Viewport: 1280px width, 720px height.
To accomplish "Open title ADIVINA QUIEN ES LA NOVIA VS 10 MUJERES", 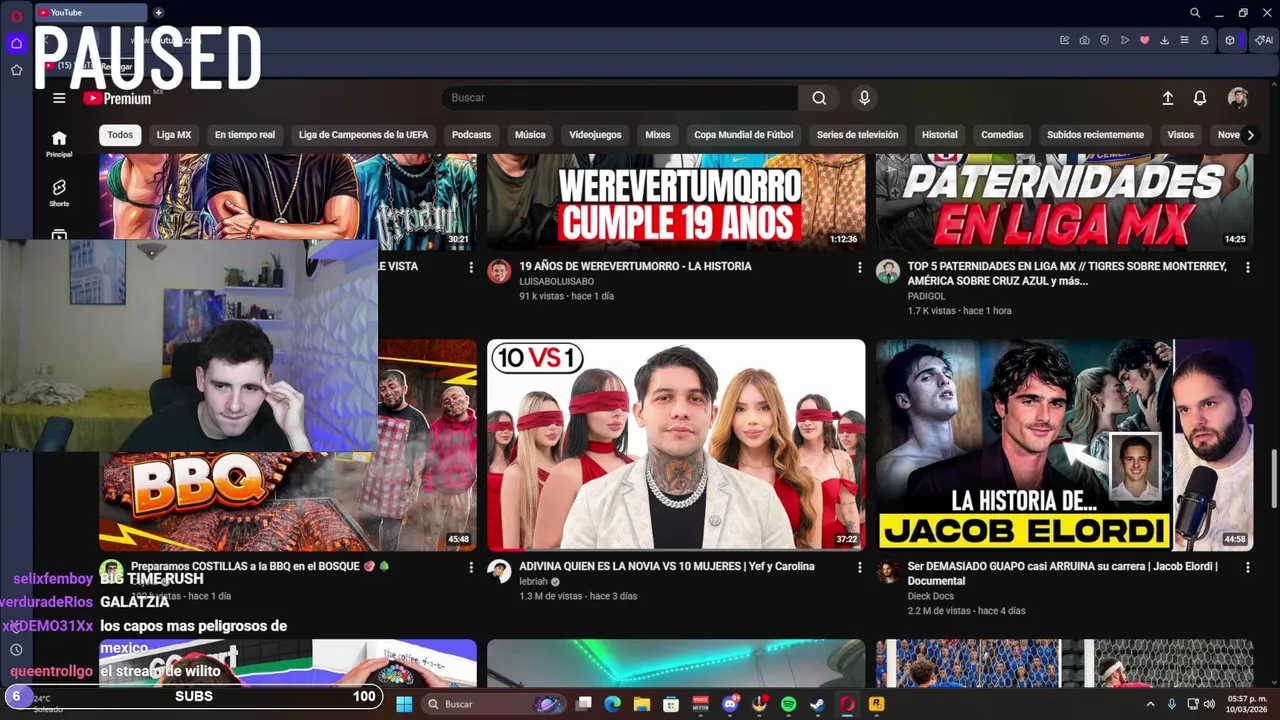I will pyautogui.click(x=666, y=566).
